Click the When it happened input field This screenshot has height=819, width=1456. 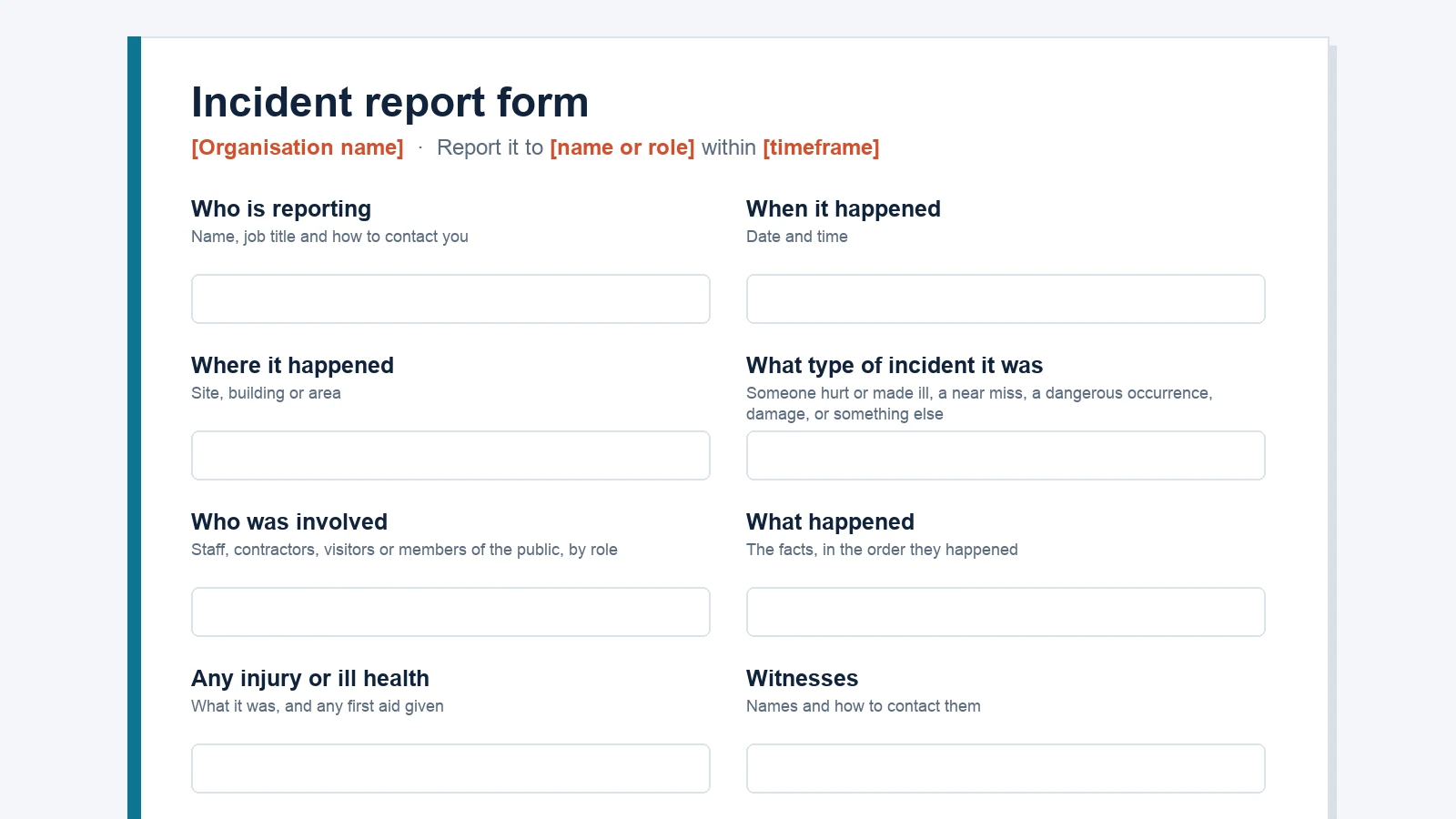point(1006,298)
